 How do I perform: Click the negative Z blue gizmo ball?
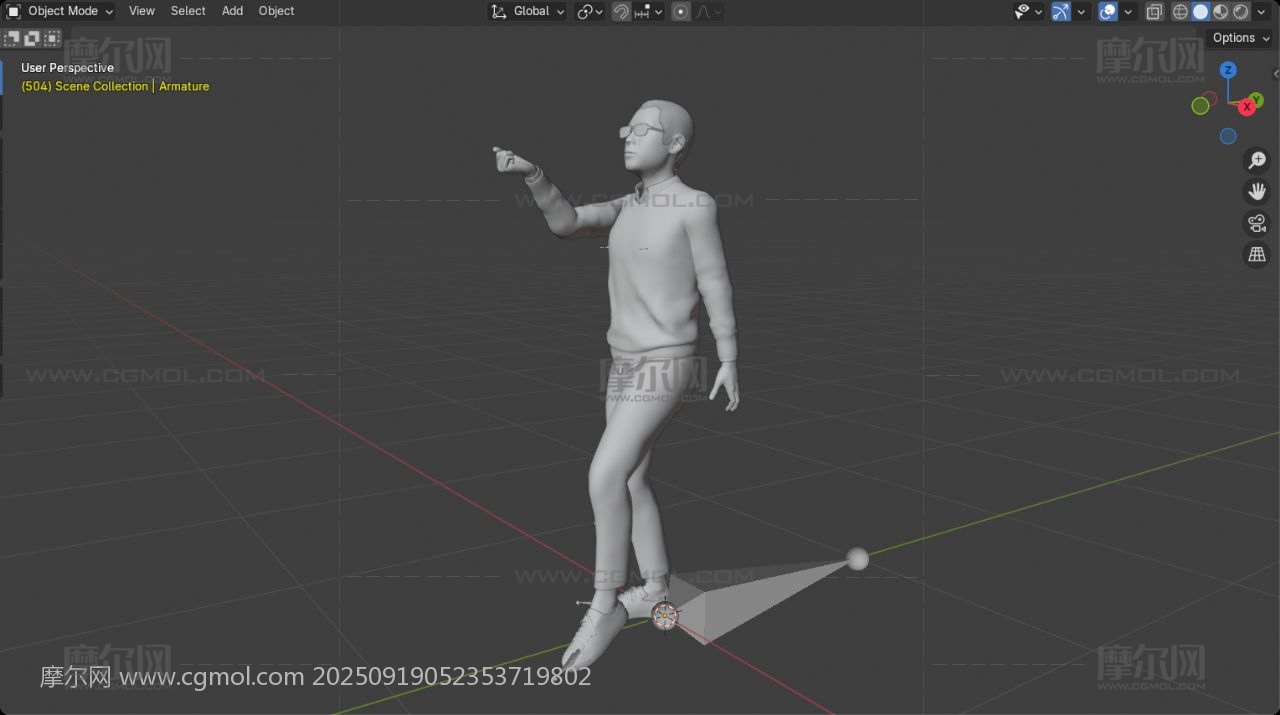pos(1228,136)
